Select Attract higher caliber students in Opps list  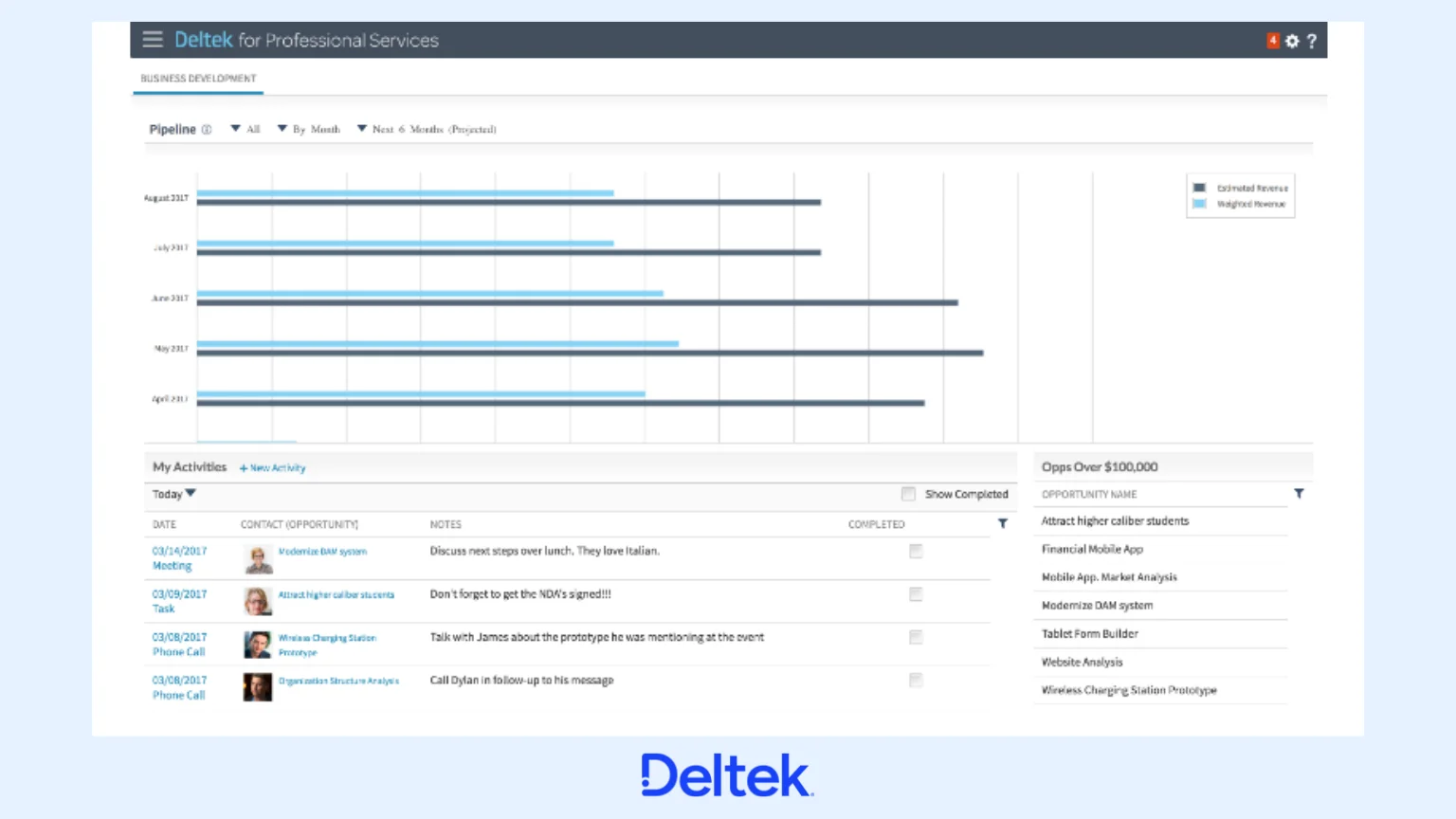1115,521
